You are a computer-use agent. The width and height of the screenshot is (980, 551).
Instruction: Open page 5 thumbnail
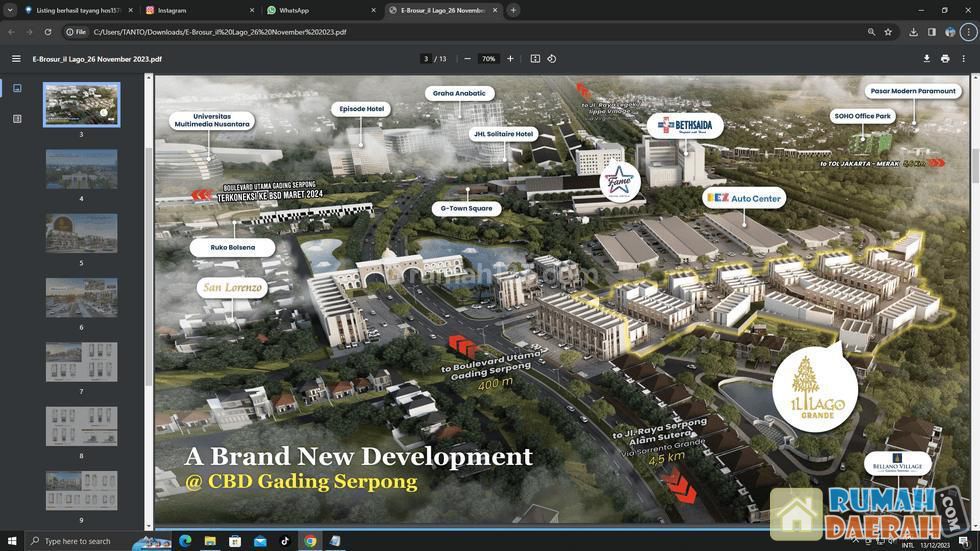[81, 234]
